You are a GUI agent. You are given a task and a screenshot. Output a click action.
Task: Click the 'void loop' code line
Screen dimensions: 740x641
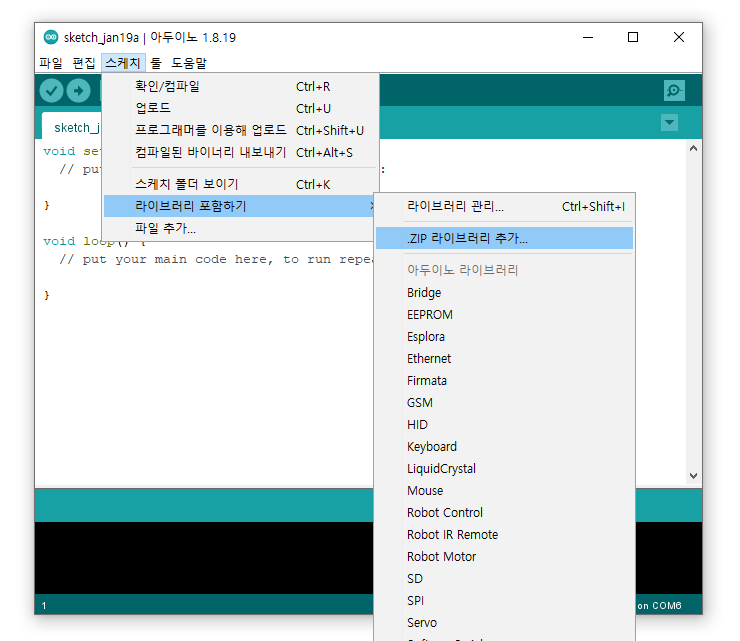coord(94,241)
